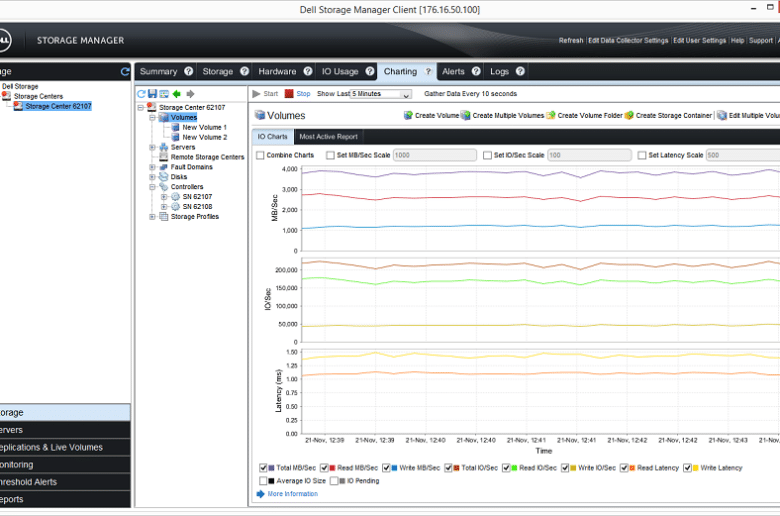Open Edit Data Collector Settings
Image resolution: width=780 pixels, height=516 pixels.
point(628,41)
